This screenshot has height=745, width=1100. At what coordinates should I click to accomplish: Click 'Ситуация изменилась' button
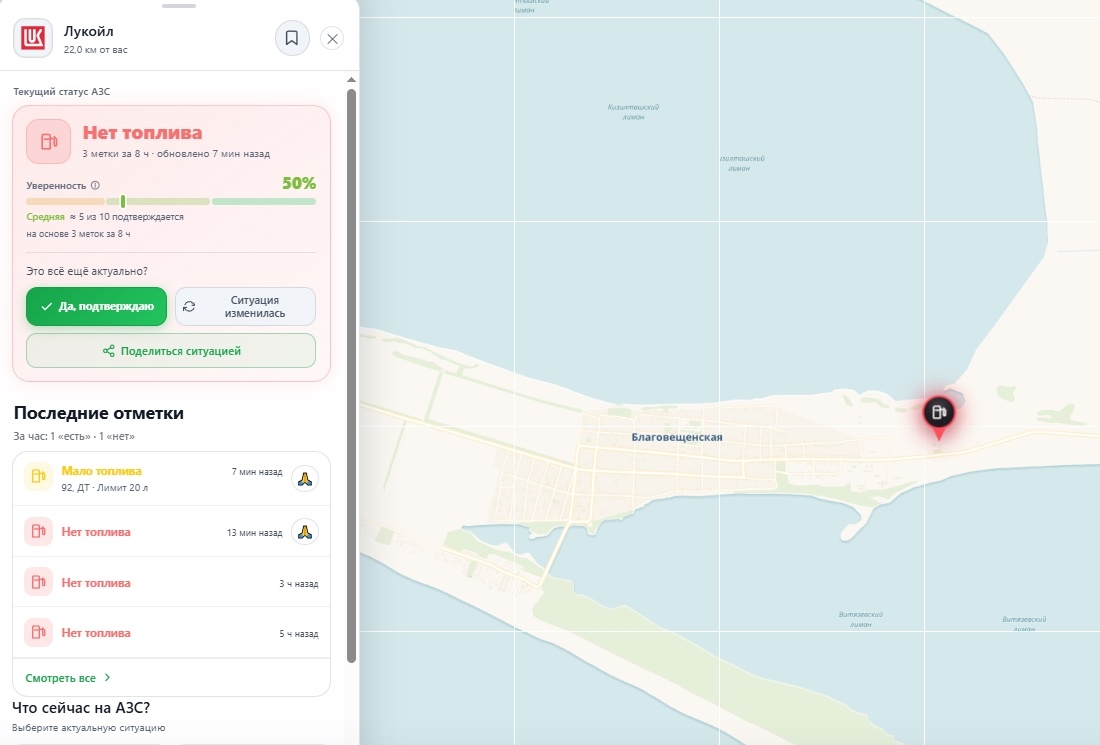pos(246,307)
